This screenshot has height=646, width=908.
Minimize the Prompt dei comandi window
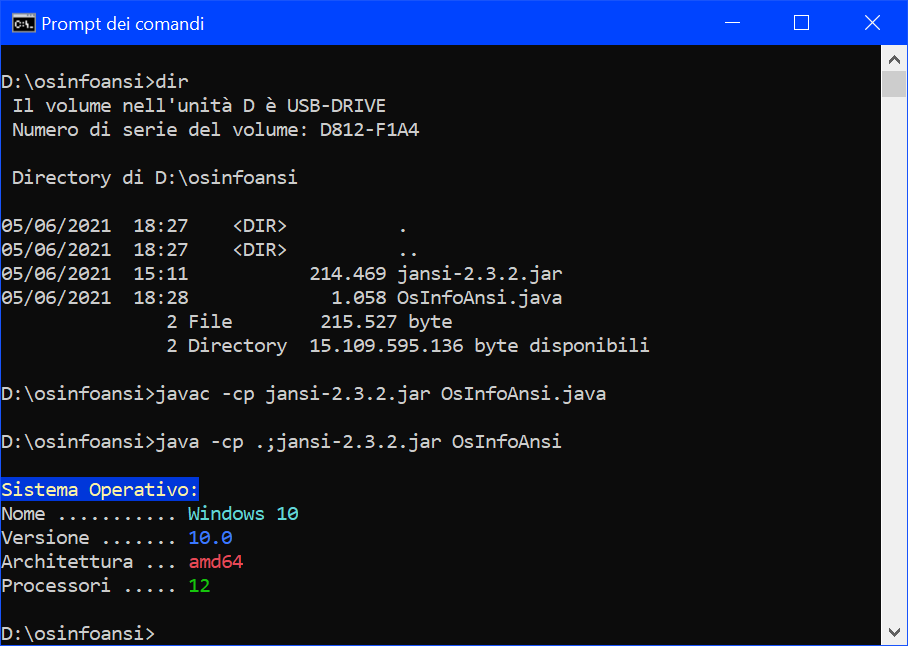[x=733, y=23]
